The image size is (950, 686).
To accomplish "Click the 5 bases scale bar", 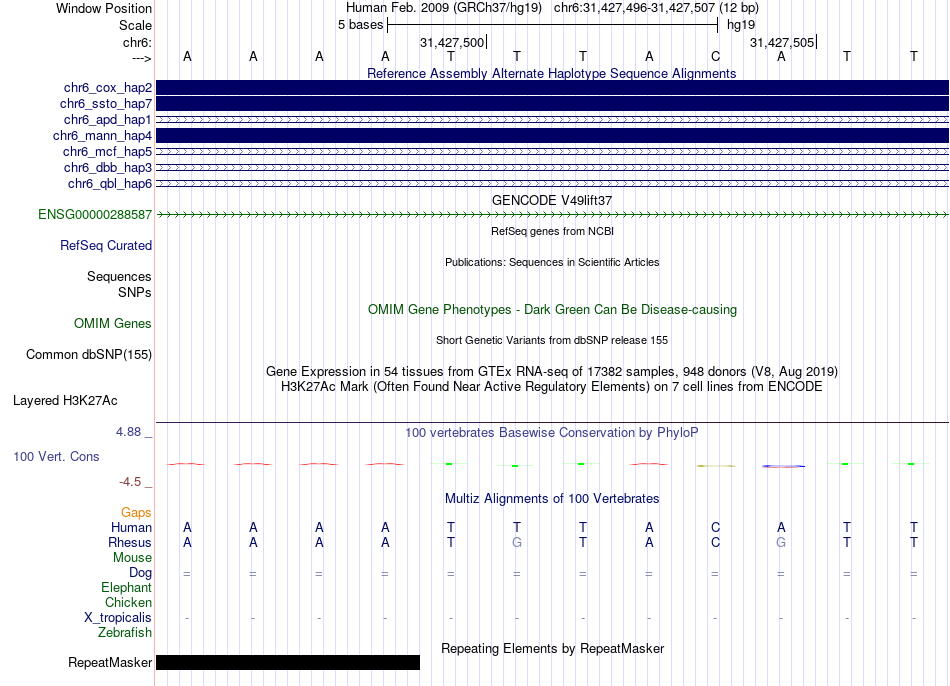I will 553,25.
